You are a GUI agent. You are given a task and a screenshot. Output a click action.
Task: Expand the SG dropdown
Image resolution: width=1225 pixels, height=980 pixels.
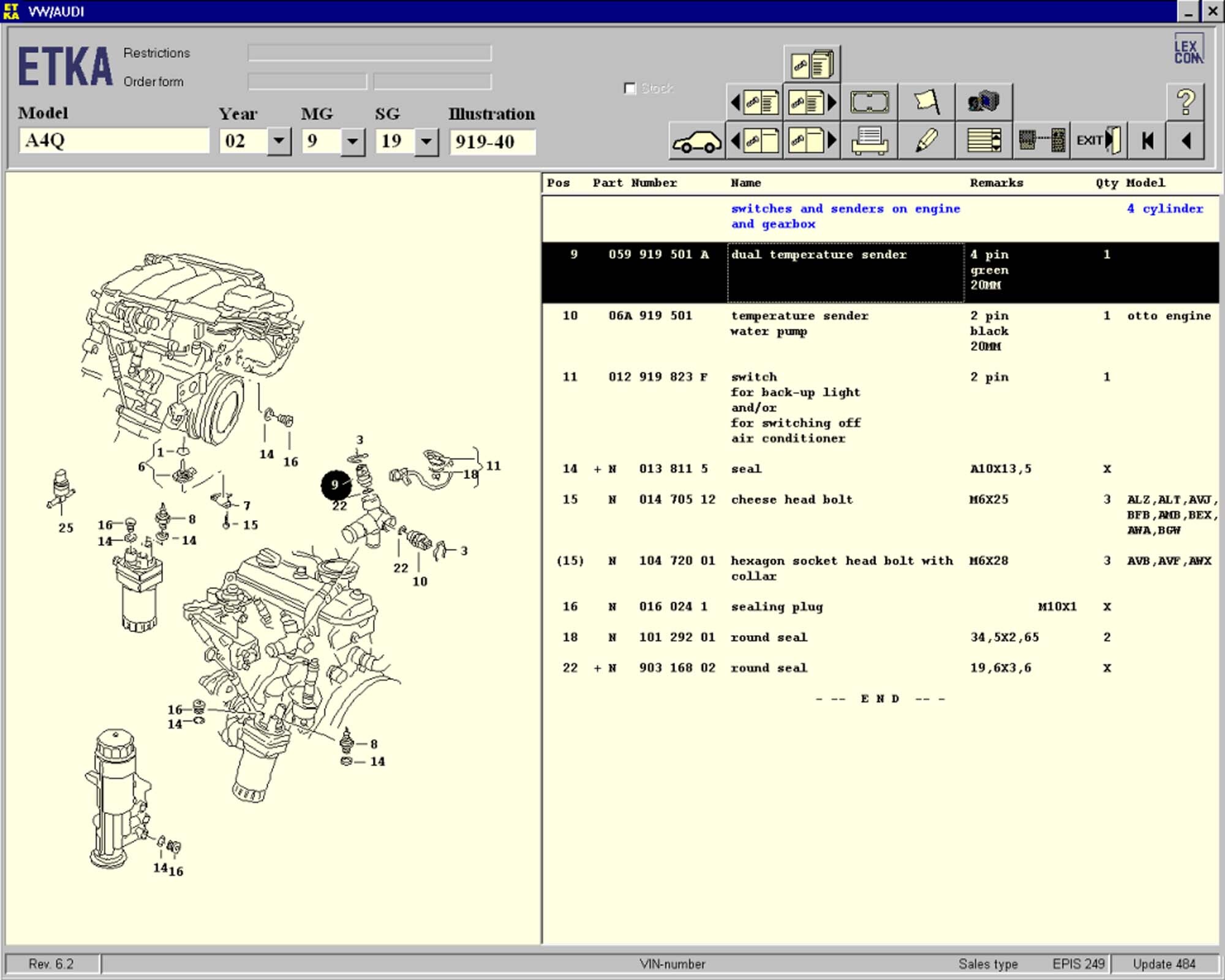point(426,141)
